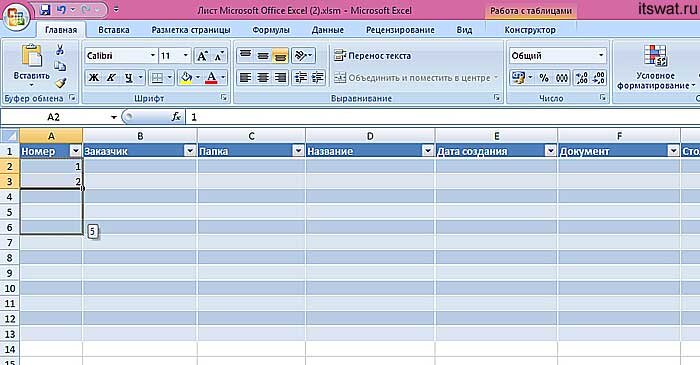Image resolution: width=700 pixels, height=365 pixels.
Task: Align text to top of cell
Action: pyautogui.click(x=246, y=56)
